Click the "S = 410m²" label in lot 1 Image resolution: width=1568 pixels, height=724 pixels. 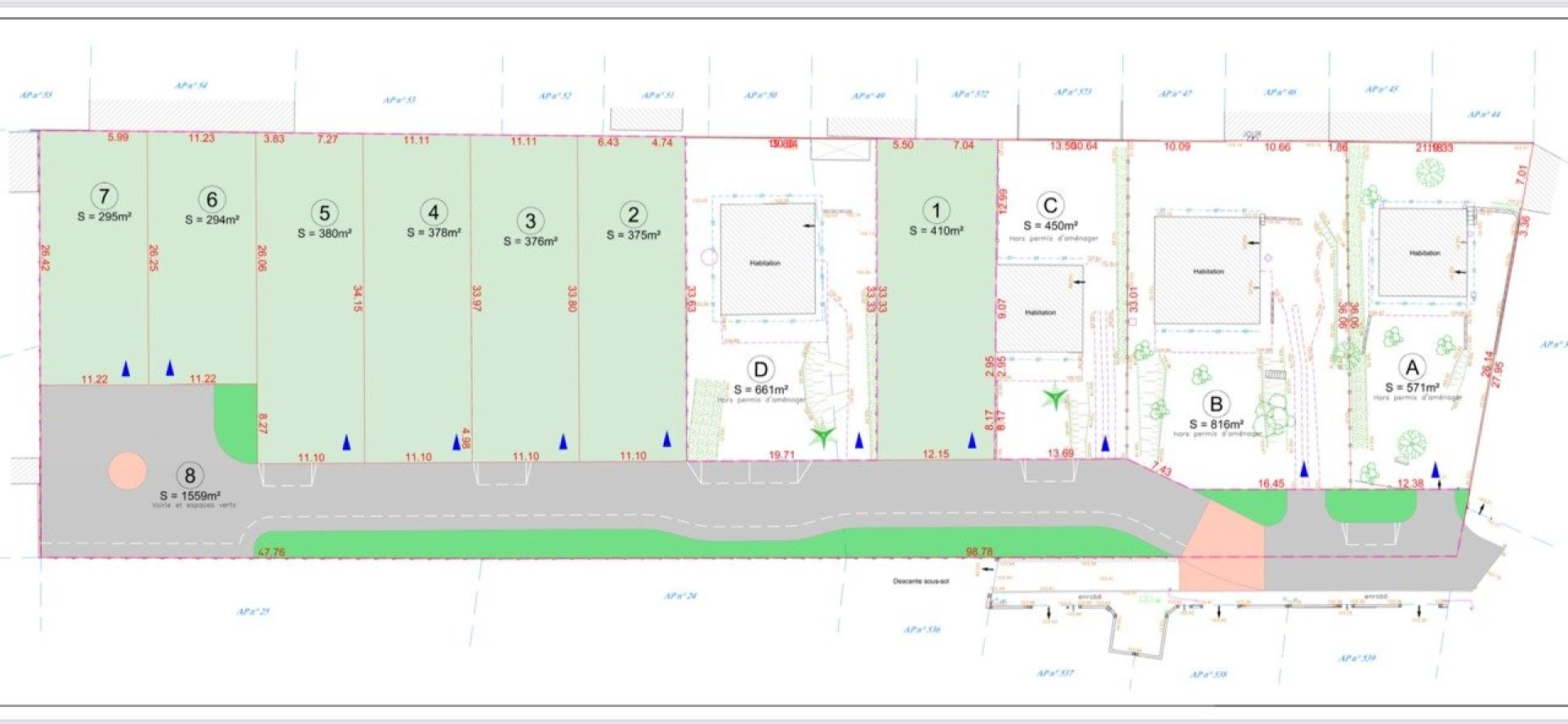(936, 231)
